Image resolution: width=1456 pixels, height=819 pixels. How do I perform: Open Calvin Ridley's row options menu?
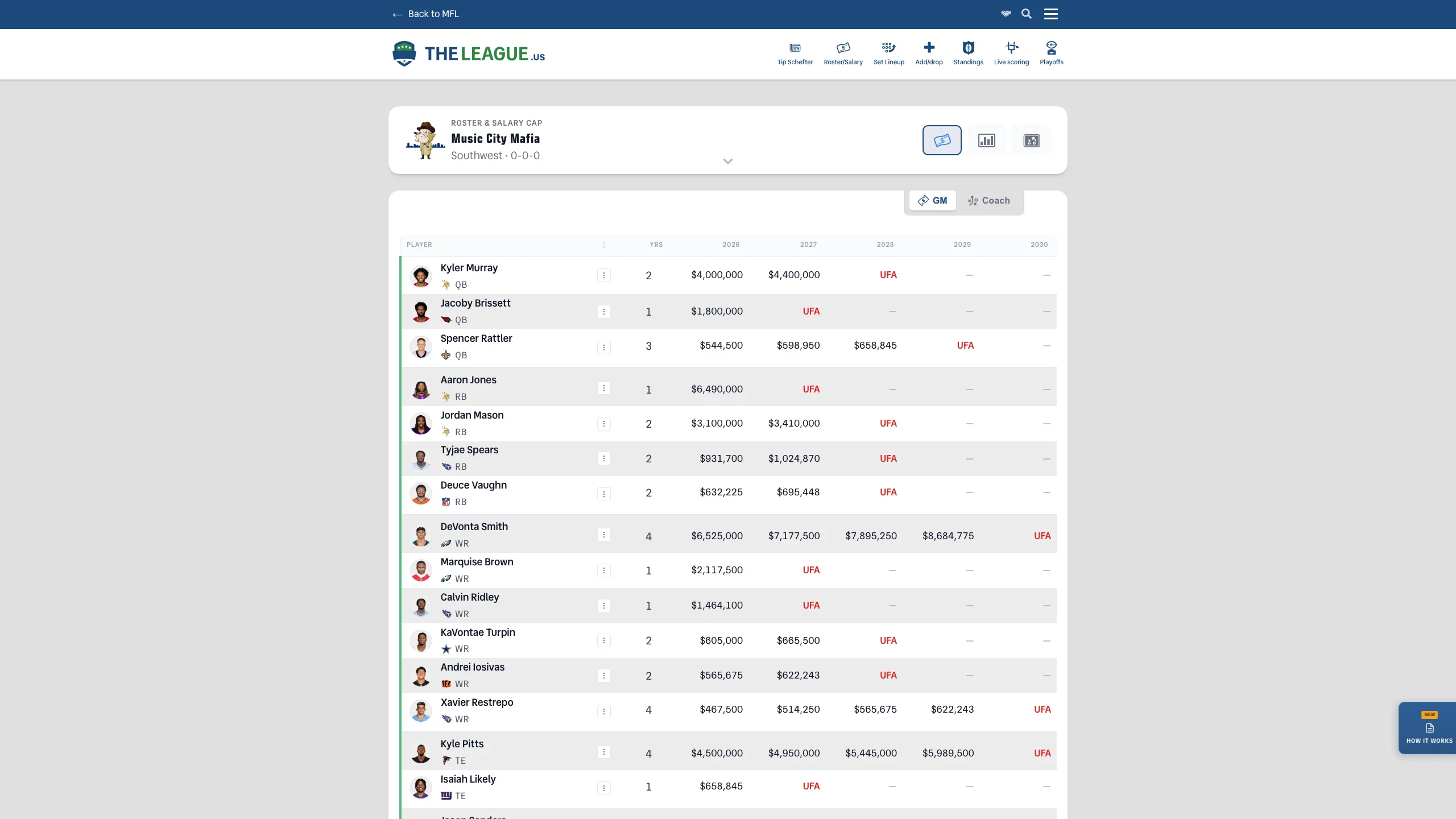pyautogui.click(x=603, y=606)
